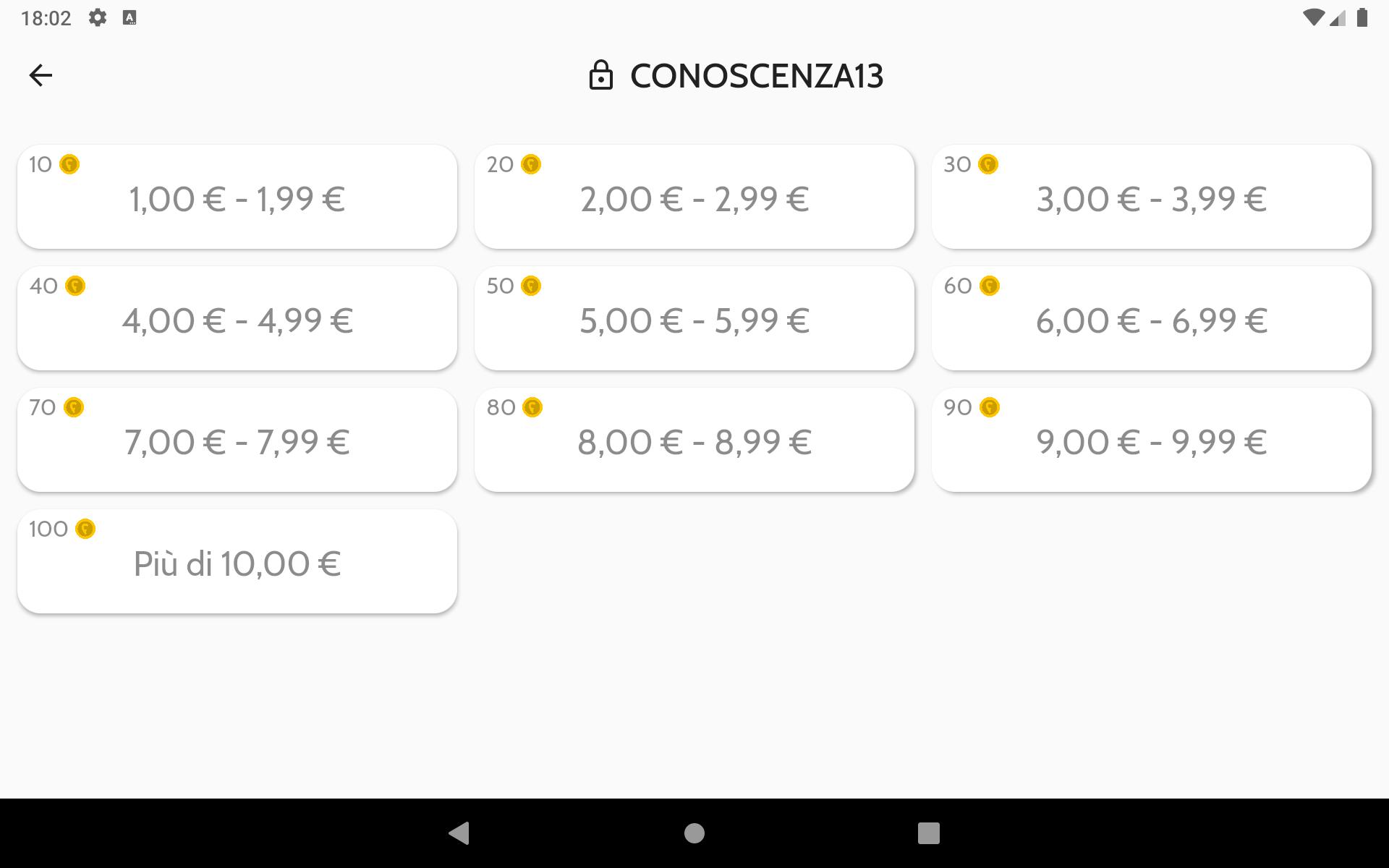Pick the 4,00 € - 4,99 € option
The width and height of the screenshot is (1389, 868).
pyautogui.click(x=237, y=318)
